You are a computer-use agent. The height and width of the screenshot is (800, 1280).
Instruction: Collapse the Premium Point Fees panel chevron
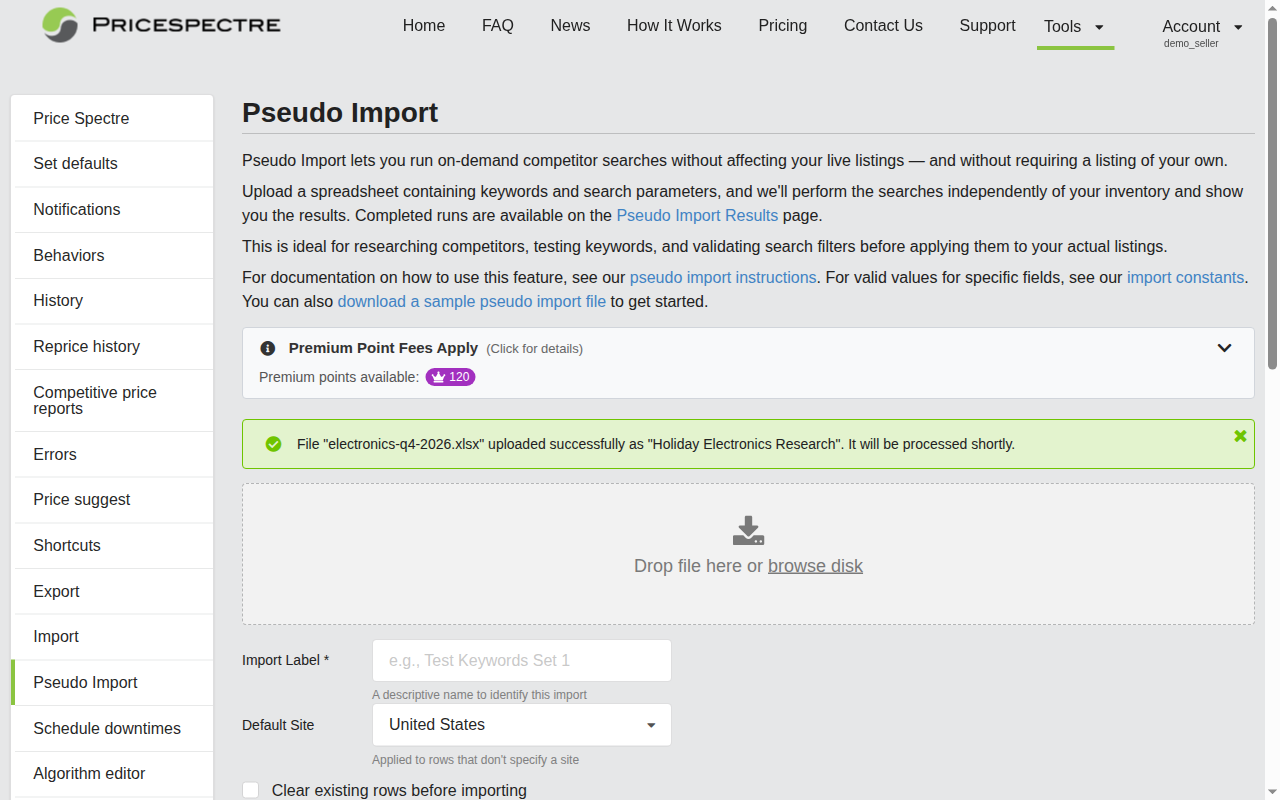pyautogui.click(x=1224, y=348)
